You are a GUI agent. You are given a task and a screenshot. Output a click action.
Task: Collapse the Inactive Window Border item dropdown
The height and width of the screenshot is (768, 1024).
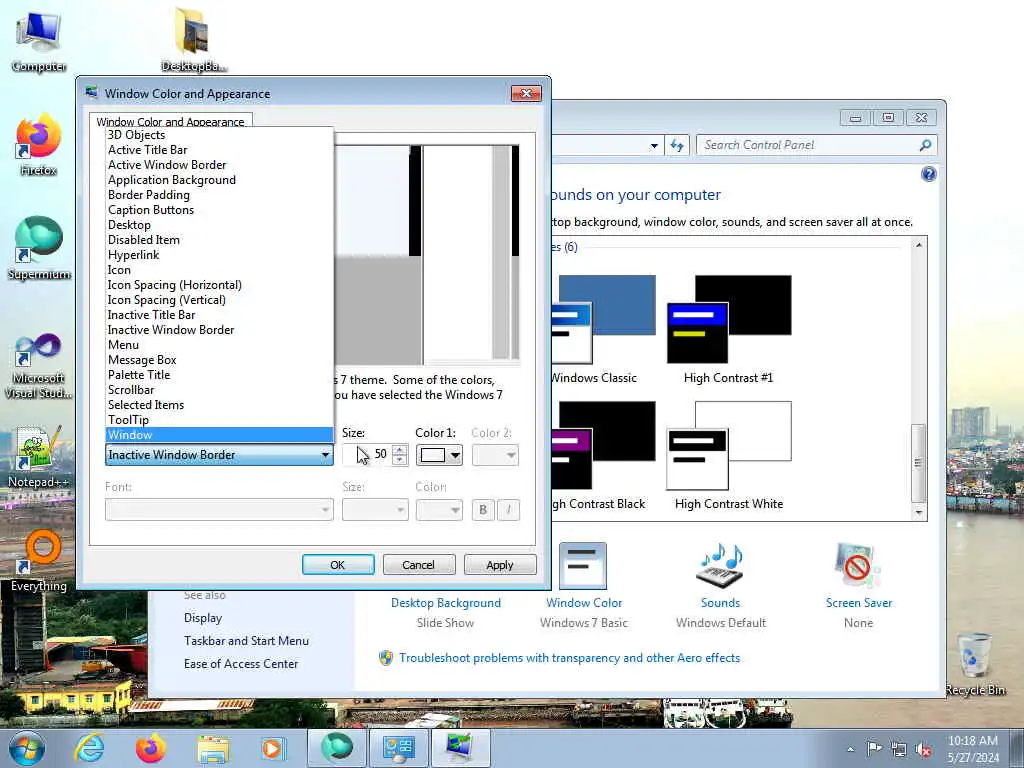pos(219,455)
